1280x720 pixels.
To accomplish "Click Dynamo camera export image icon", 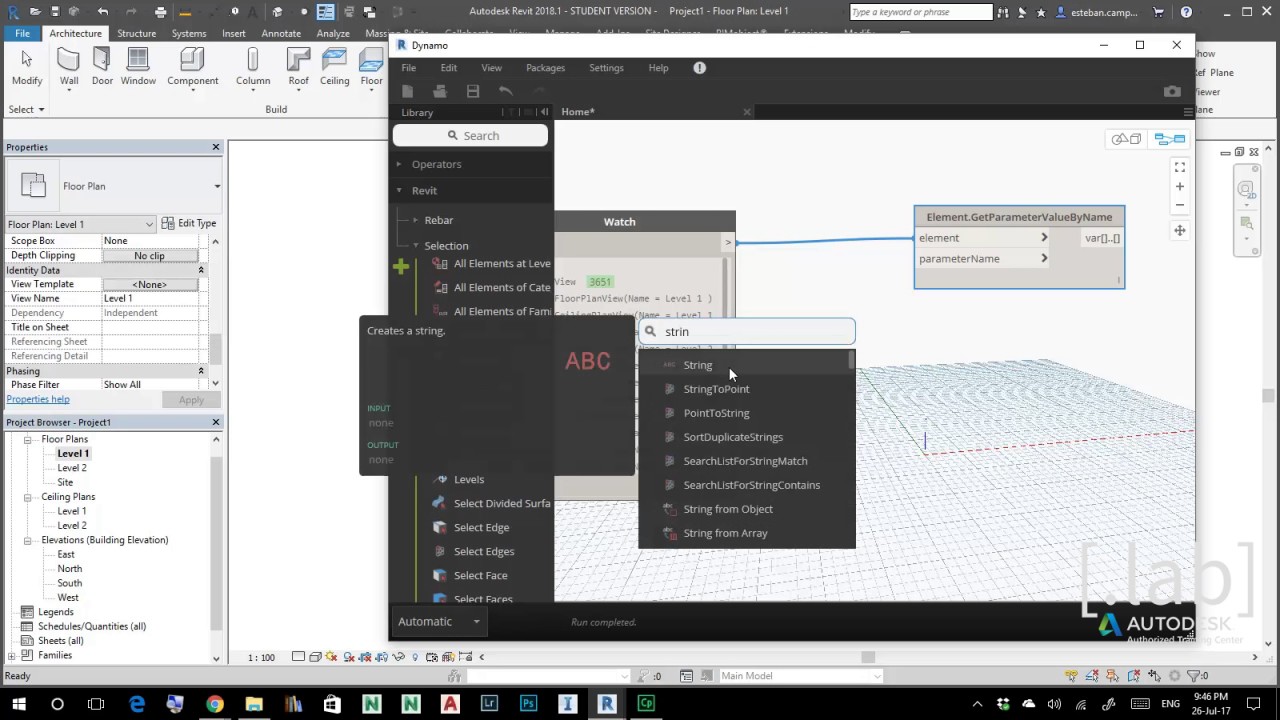I will (1172, 91).
